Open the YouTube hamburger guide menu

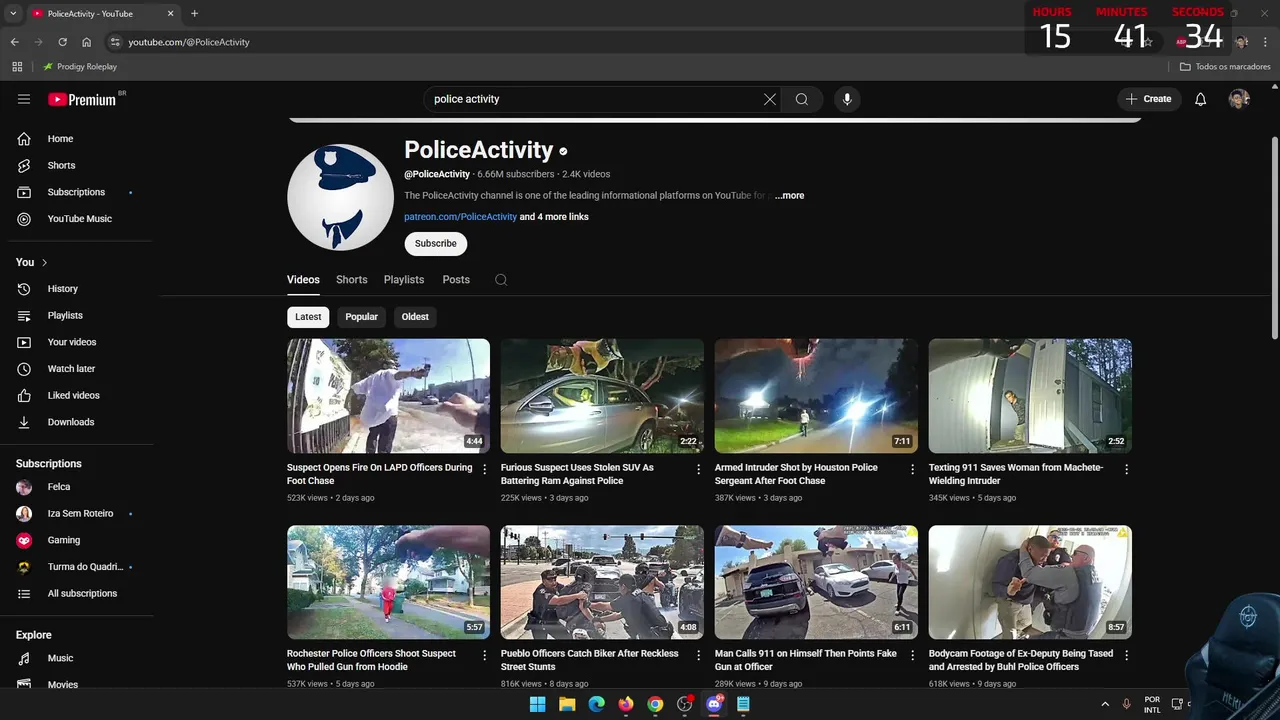pyautogui.click(x=24, y=99)
